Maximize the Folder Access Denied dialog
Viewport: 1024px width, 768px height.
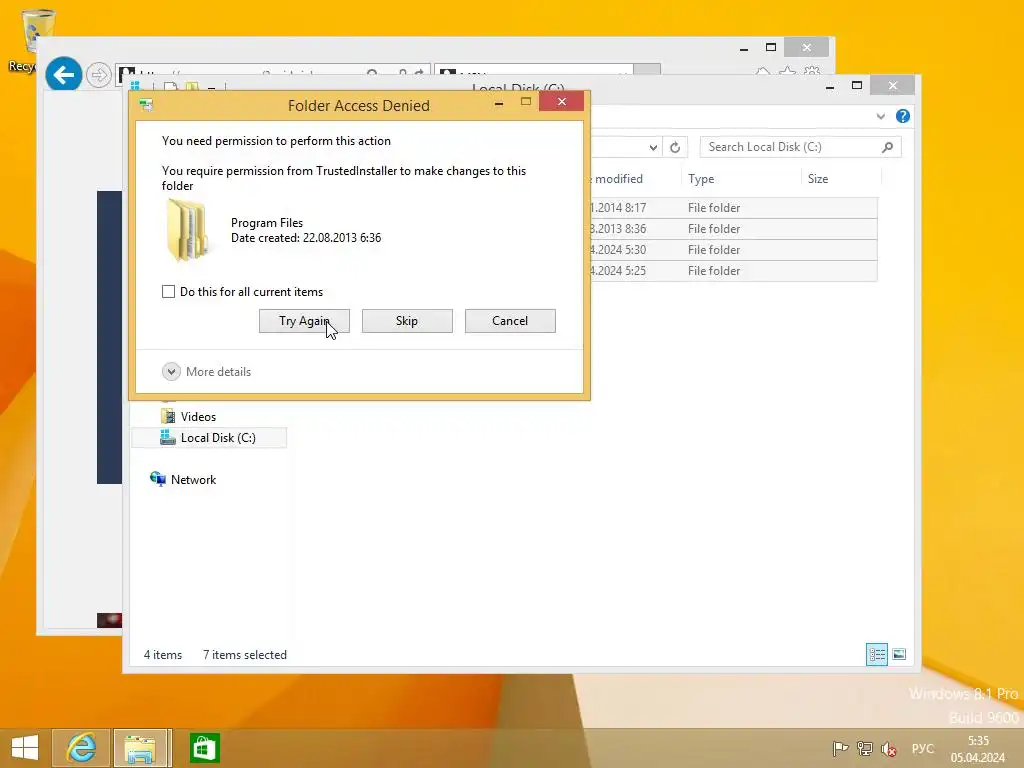pos(526,102)
